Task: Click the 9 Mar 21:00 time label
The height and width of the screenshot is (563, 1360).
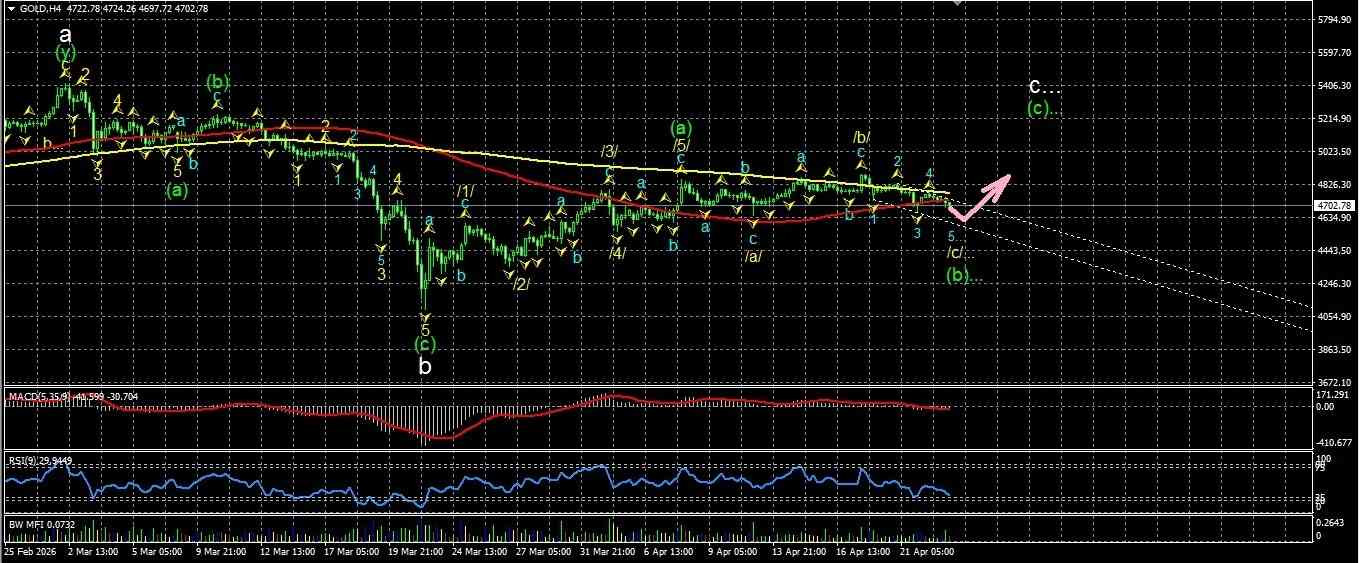Action: click(220, 551)
